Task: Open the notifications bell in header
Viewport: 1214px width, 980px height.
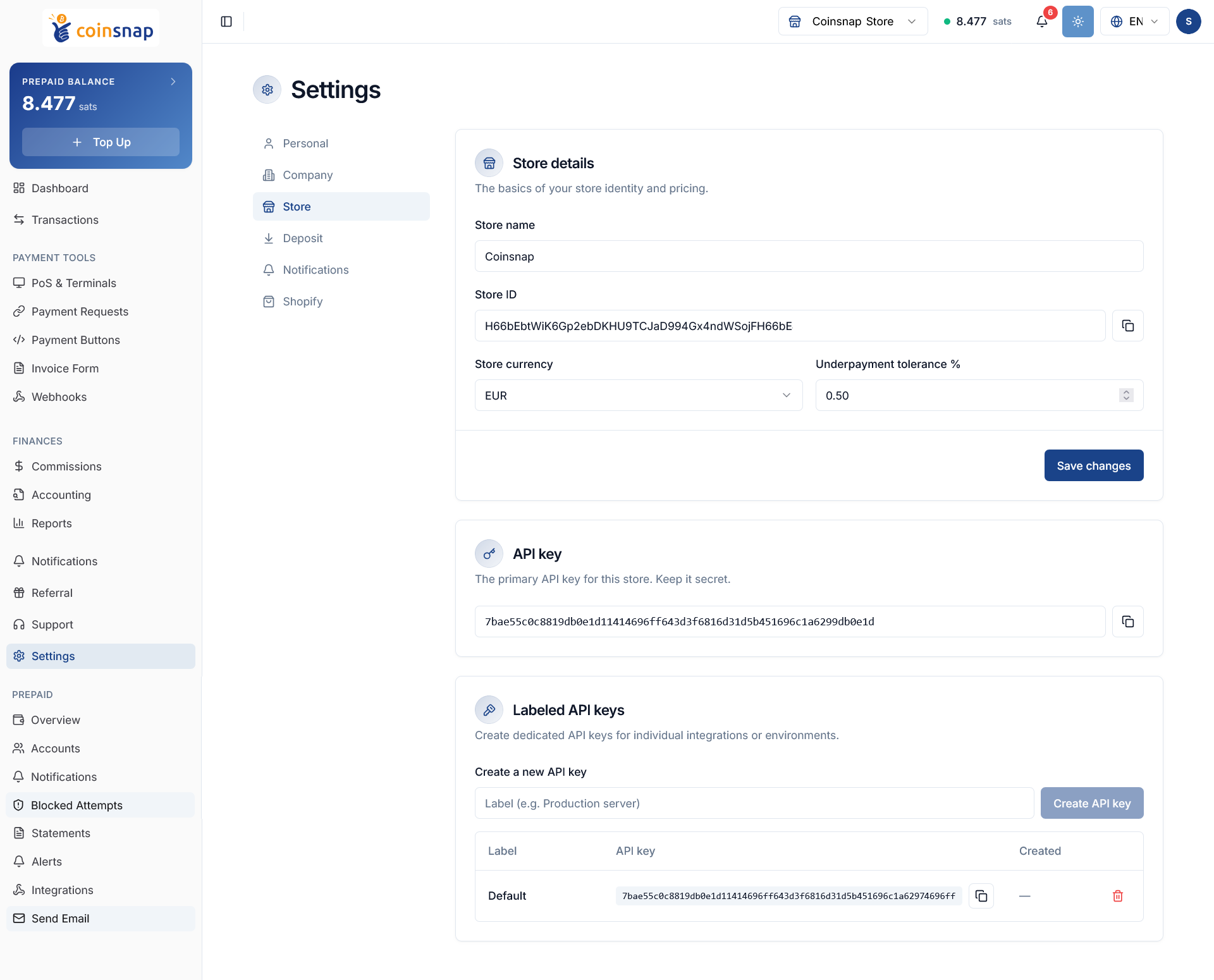Action: pyautogui.click(x=1042, y=21)
